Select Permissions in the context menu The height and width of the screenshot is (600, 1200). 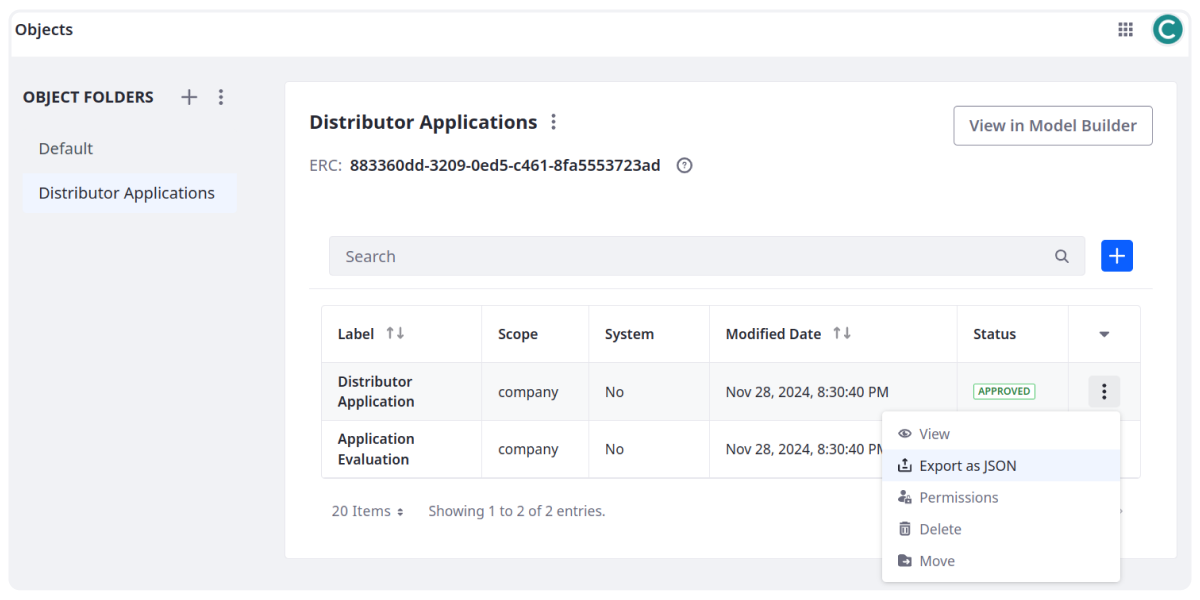(x=958, y=497)
